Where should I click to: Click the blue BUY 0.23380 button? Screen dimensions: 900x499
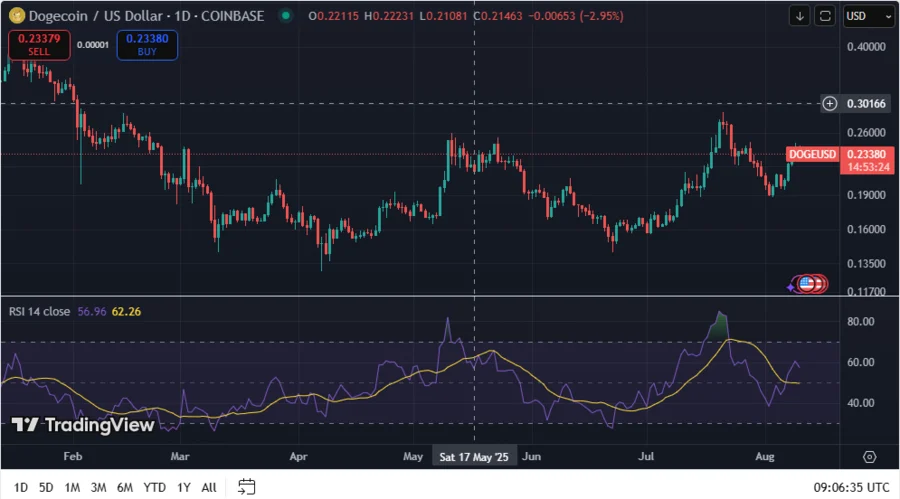coord(147,45)
